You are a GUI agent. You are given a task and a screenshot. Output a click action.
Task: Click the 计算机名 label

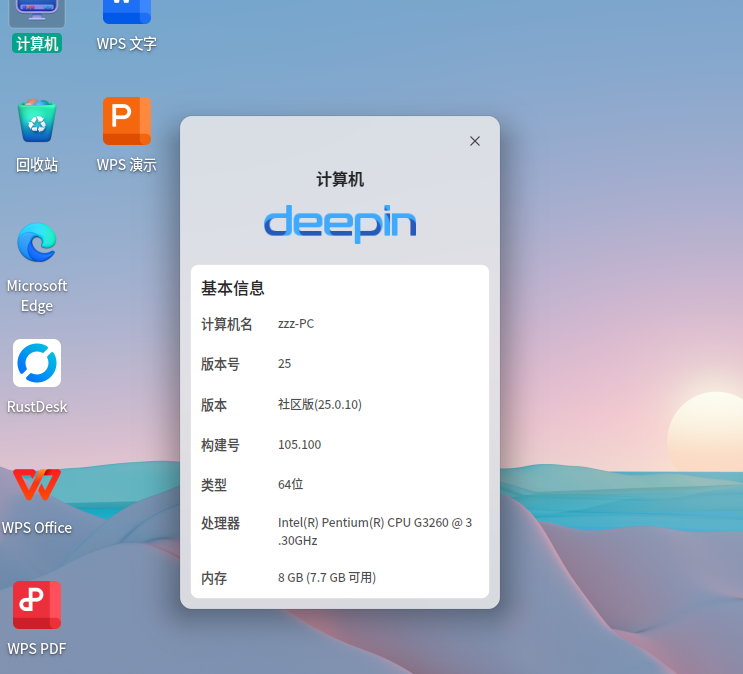pyautogui.click(x=227, y=324)
